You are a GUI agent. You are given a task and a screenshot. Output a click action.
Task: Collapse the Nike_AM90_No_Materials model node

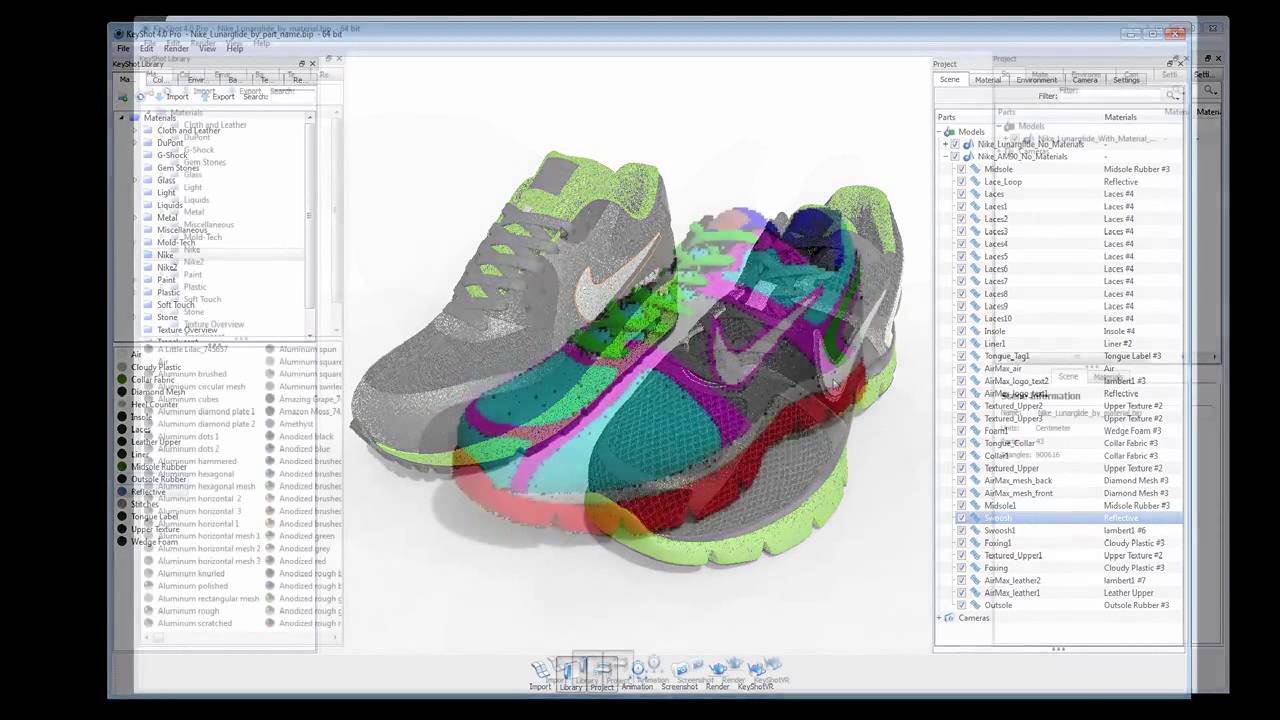coord(945,157)
